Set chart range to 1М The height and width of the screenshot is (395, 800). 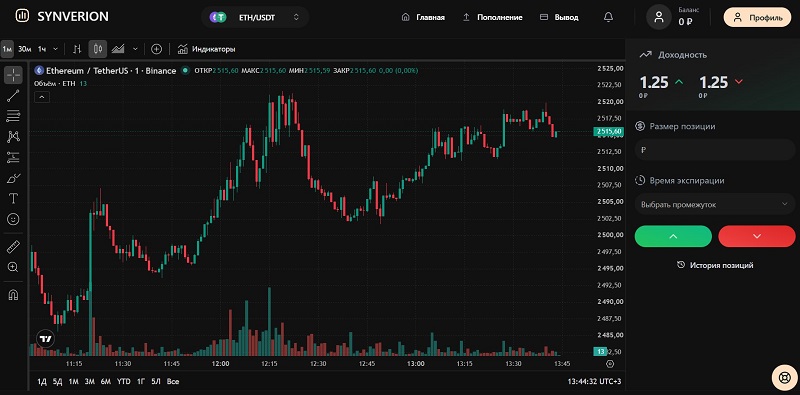[x=73, y=382]
